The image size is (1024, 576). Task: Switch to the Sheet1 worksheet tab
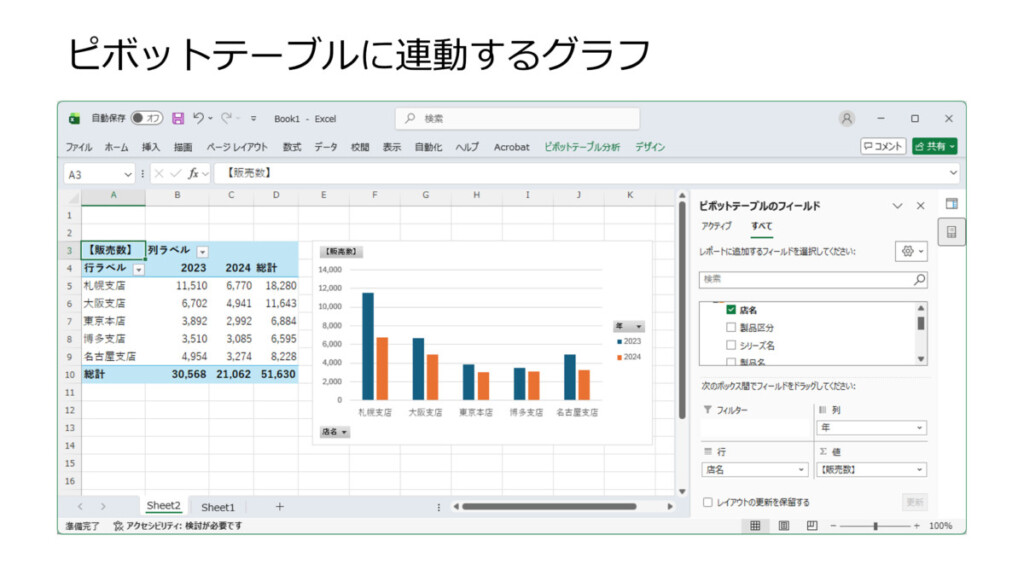pyautogui.click(x=218, y=507)
